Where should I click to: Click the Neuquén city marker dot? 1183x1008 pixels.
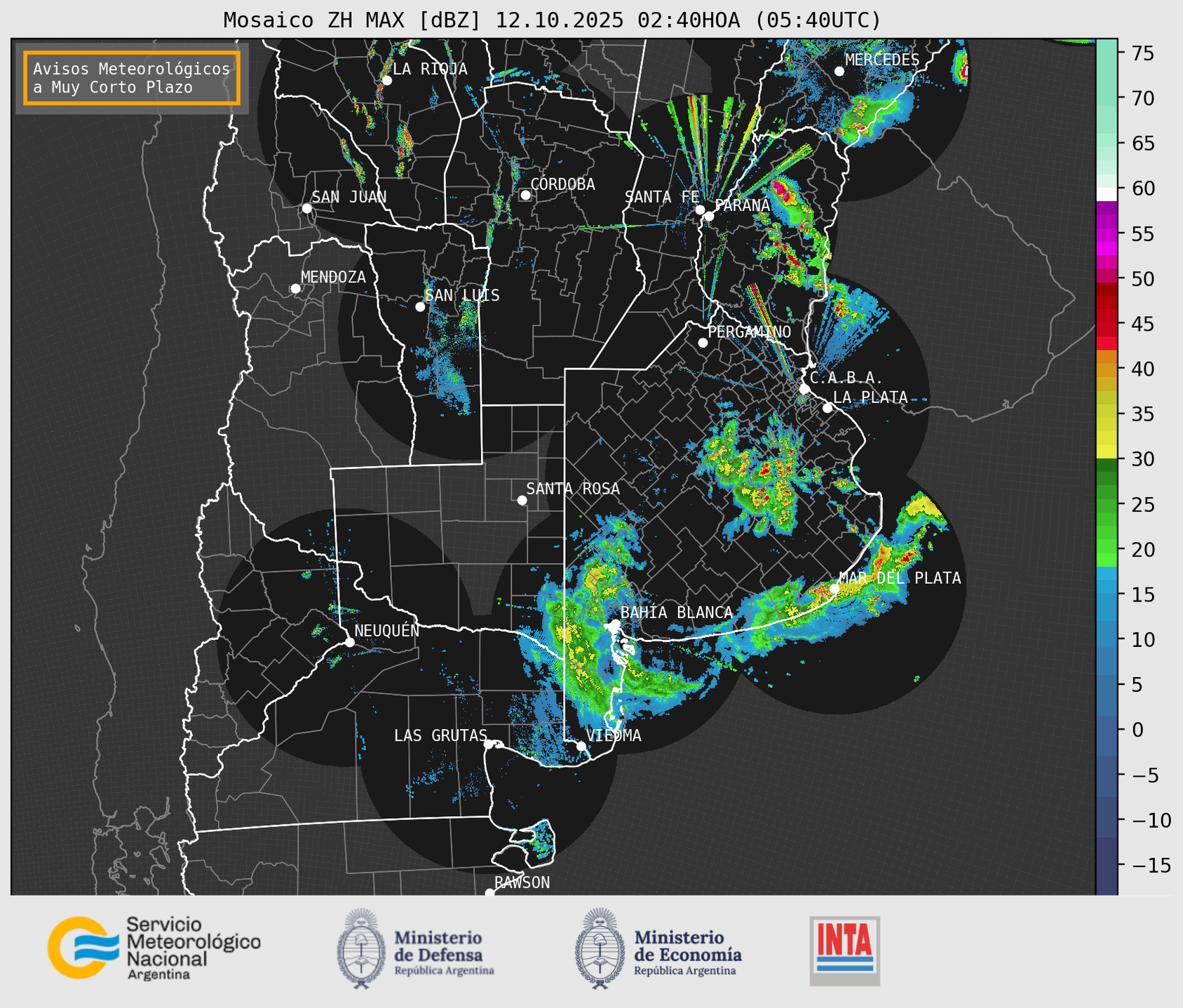point(349,642)
